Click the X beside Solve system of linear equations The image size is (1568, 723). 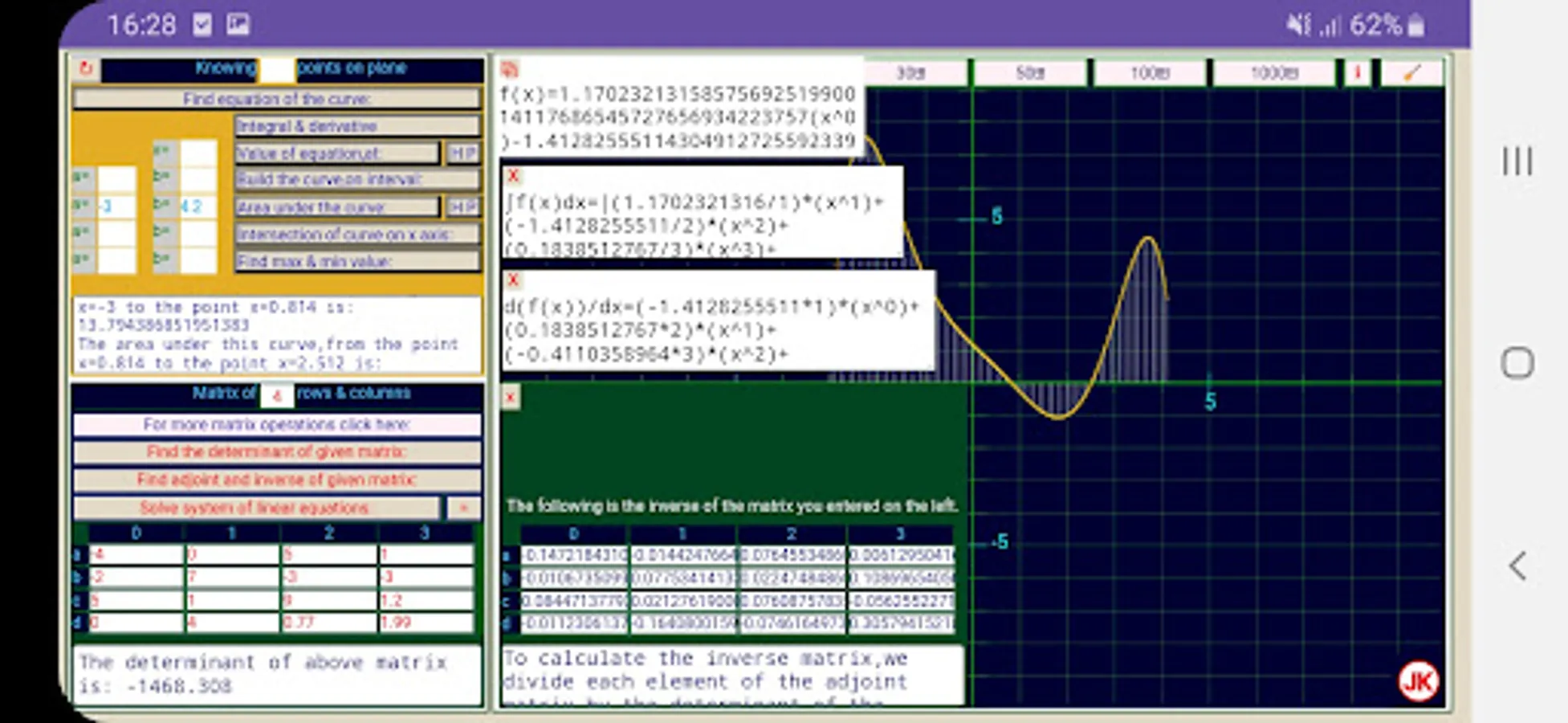pos(462,508)
